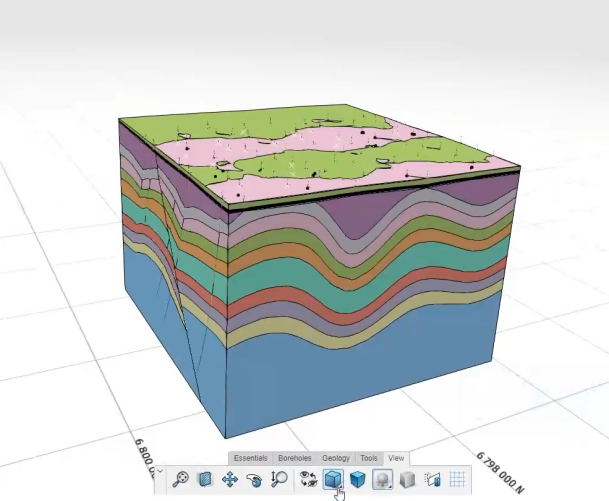
Task: Open the Tools tab
Action: (369, 458)
